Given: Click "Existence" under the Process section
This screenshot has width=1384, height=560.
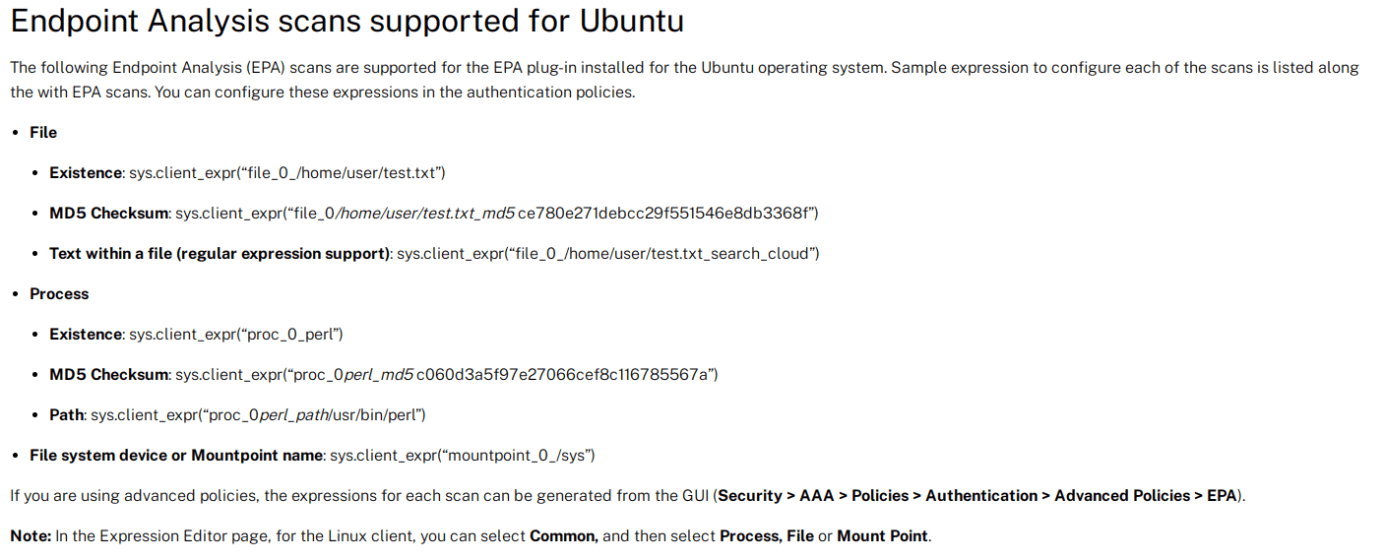Looking at the screenshot, I should click(86, 334).
